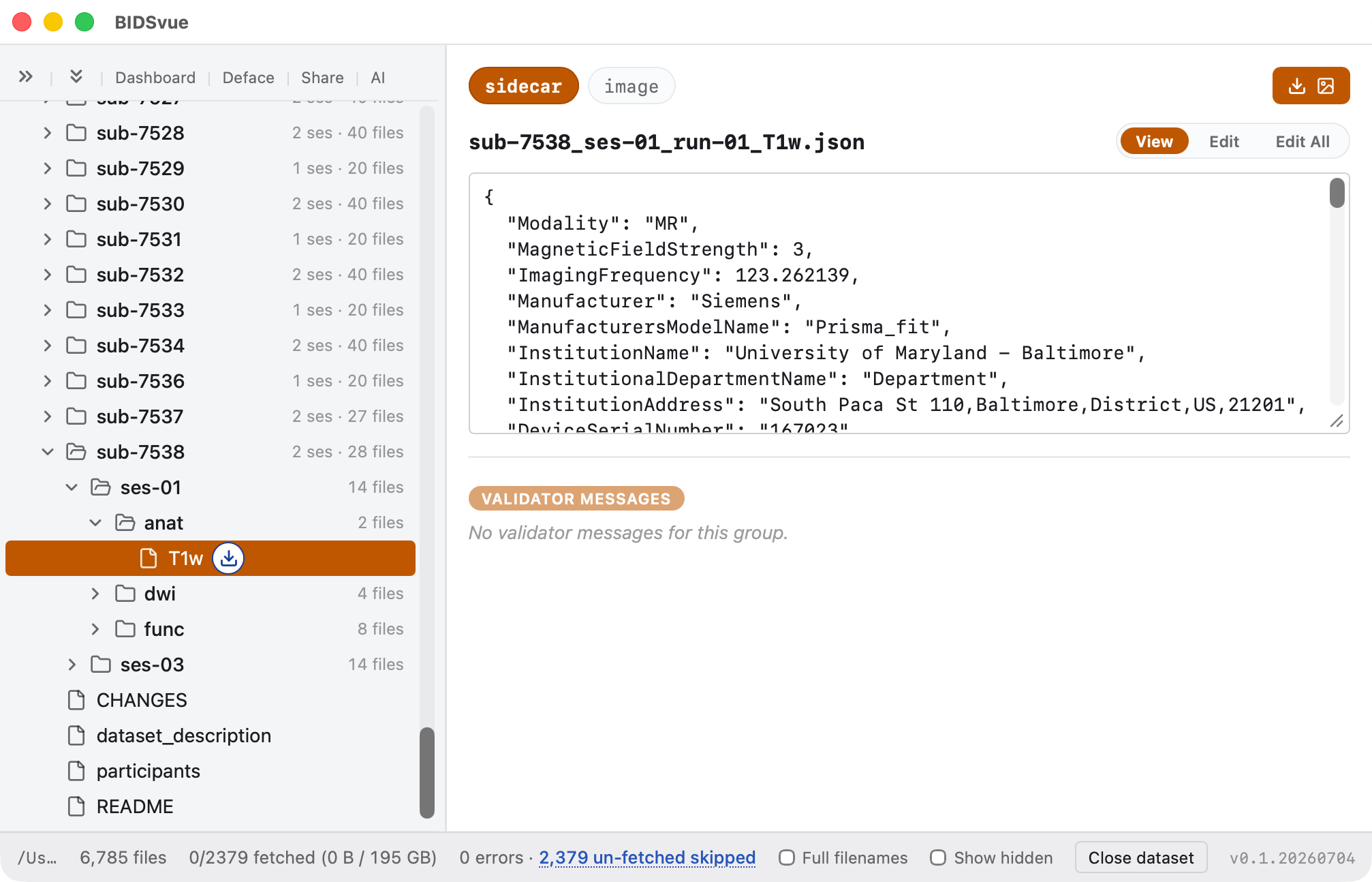Expand all tree nodes with the double right chevron
Viewport: 1372px width, 882px height.
[x=26, y=77]
